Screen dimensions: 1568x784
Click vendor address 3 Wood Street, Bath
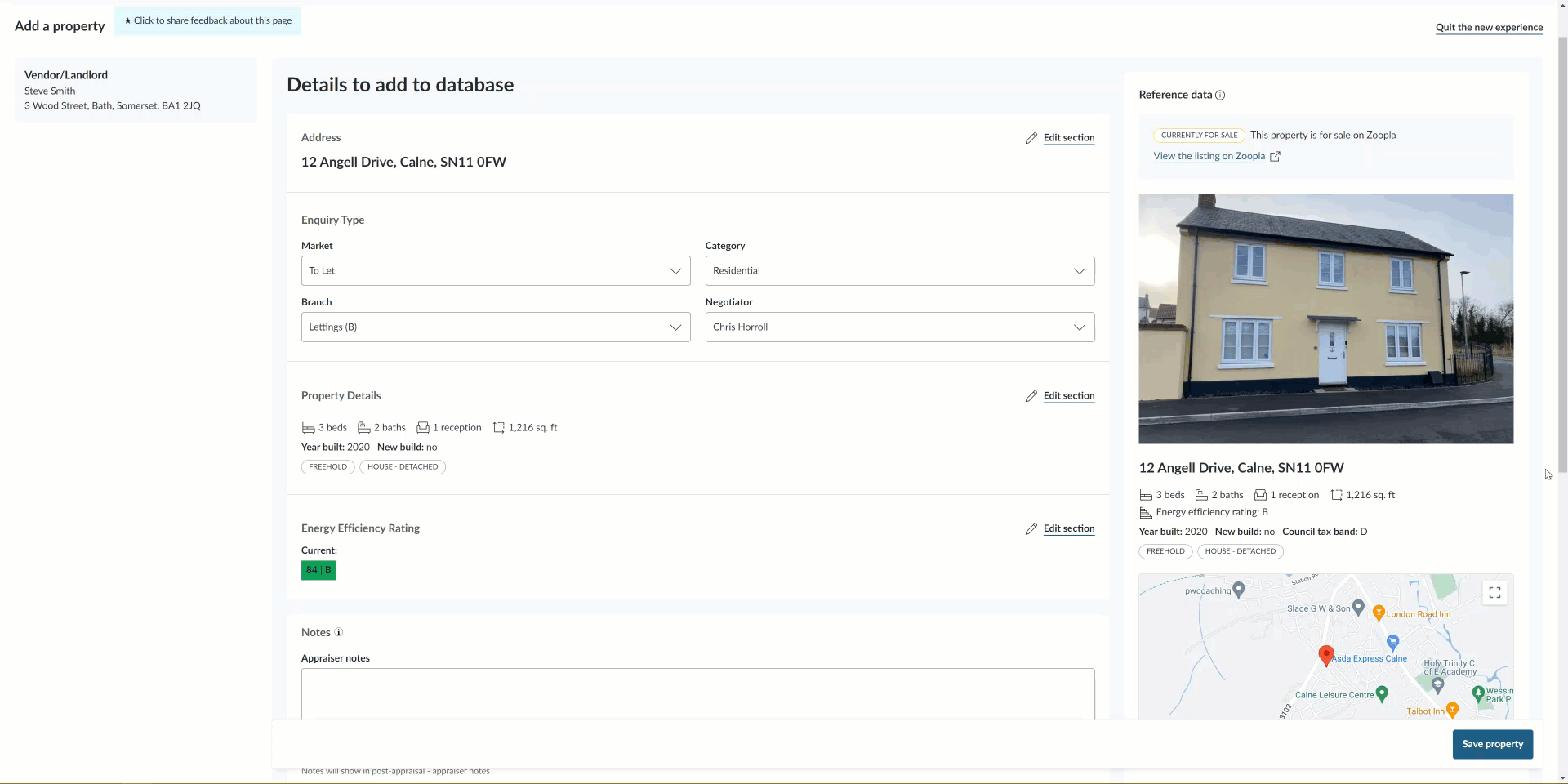[113, 106]
